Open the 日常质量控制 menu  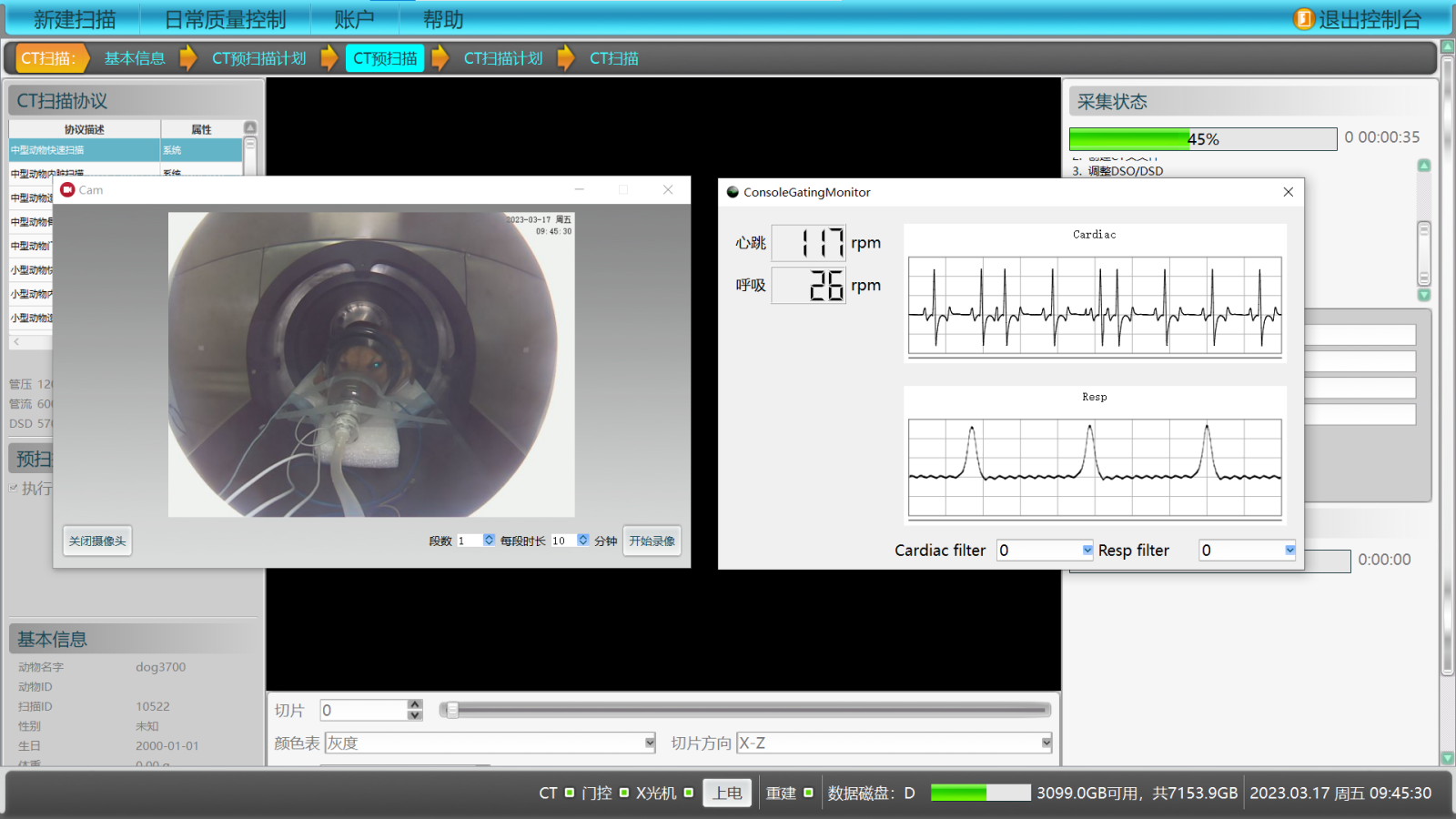[225, 20]
